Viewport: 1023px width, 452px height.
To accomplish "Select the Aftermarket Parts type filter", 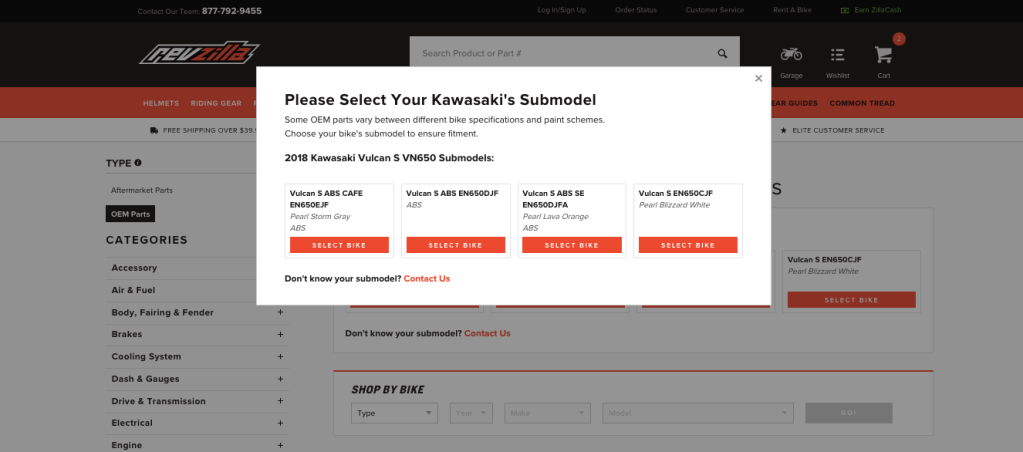I will [141, 189].
